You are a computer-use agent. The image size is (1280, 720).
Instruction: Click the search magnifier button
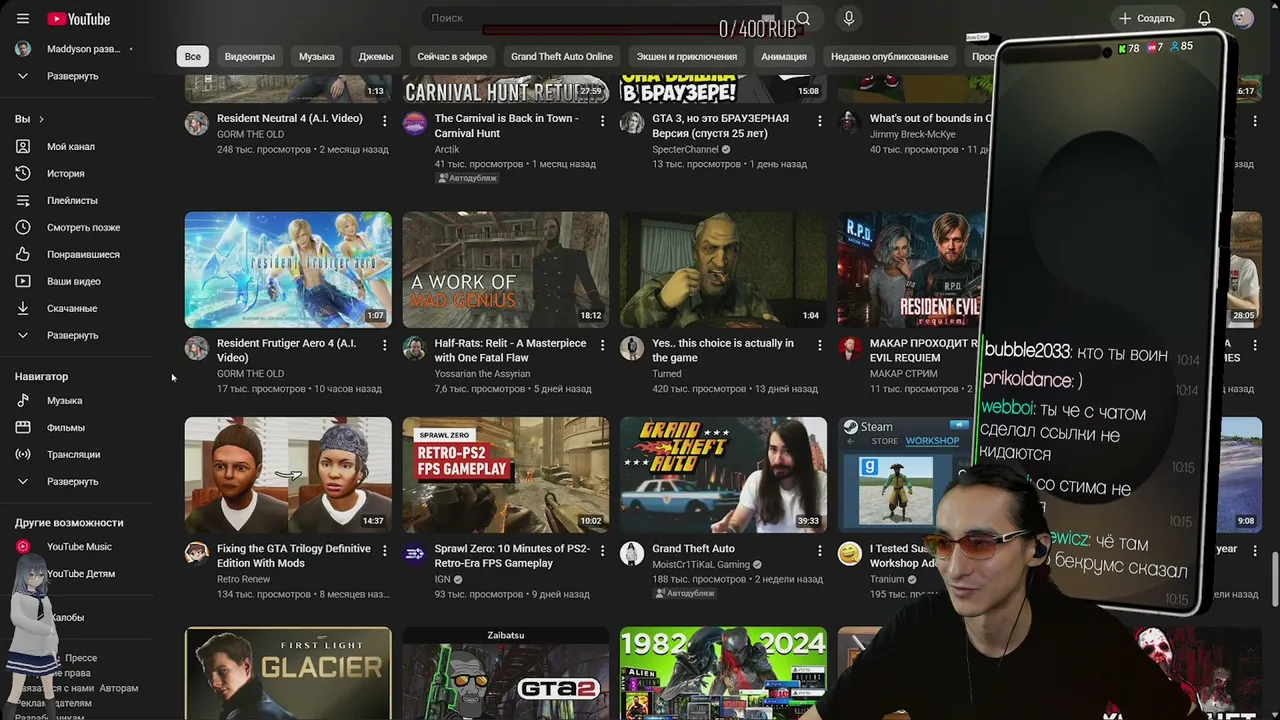coord(803,18)
